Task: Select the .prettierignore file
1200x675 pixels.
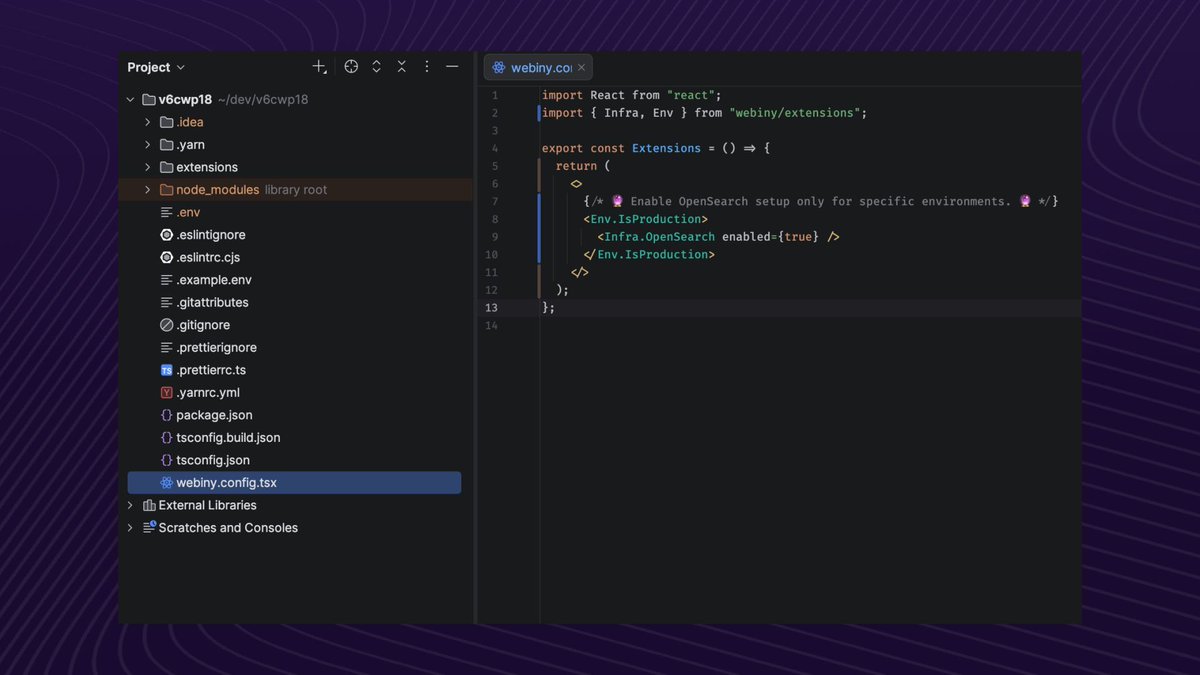Action: [217, 347]
